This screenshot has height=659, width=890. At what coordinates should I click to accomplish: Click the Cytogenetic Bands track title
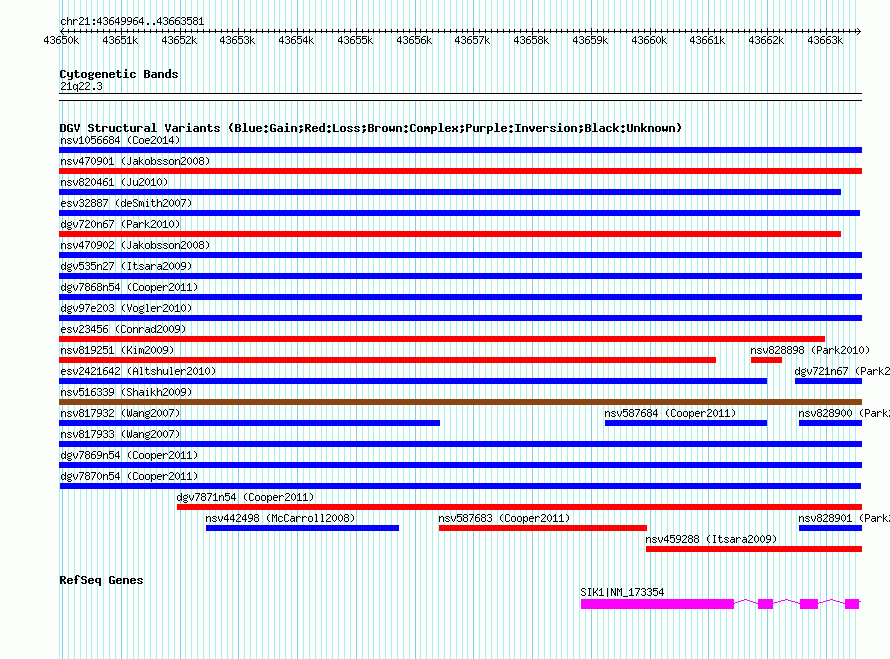pyautogui.click(x=119, y=74)
